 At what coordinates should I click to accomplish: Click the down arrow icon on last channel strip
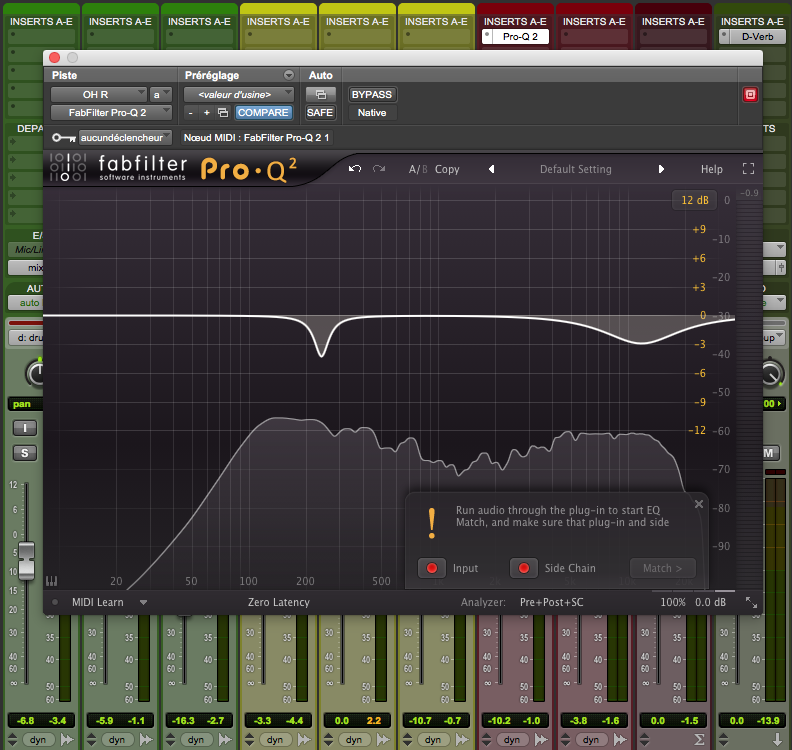777,740
